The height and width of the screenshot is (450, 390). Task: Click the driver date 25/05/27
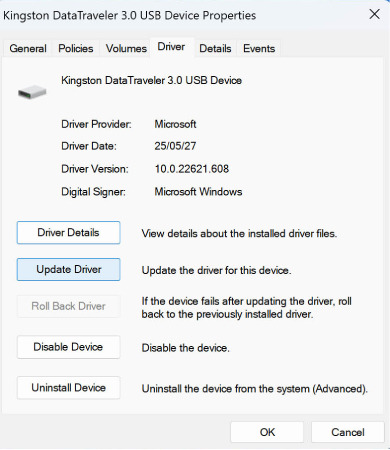click(x=175, y=146)
